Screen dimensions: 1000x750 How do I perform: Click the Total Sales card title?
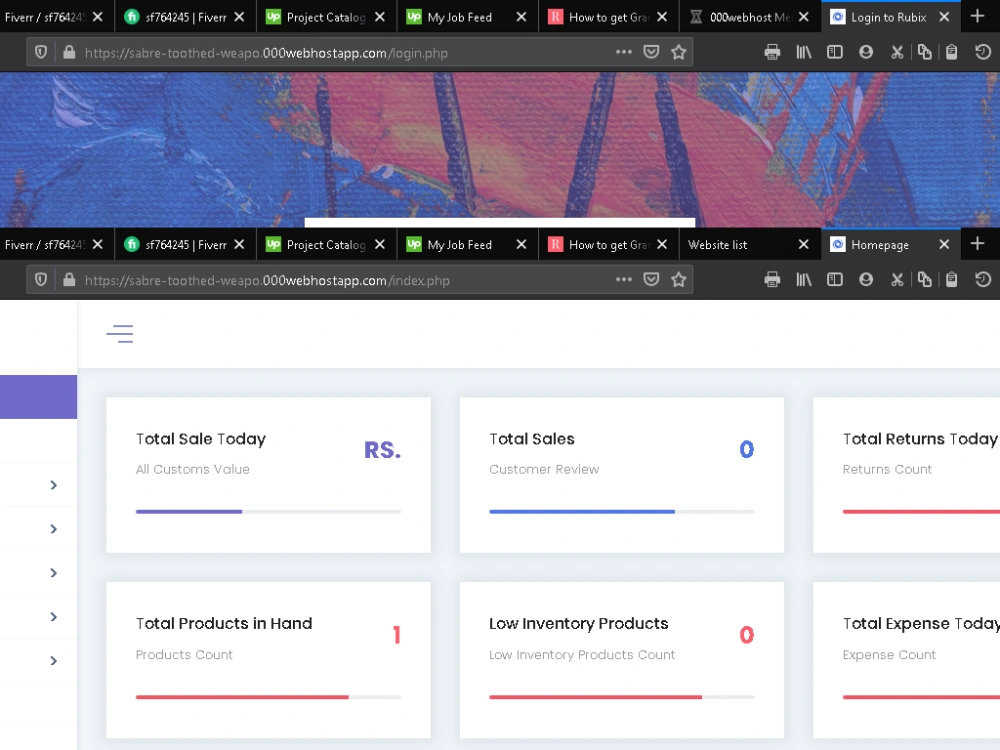[x=532, y=439]
